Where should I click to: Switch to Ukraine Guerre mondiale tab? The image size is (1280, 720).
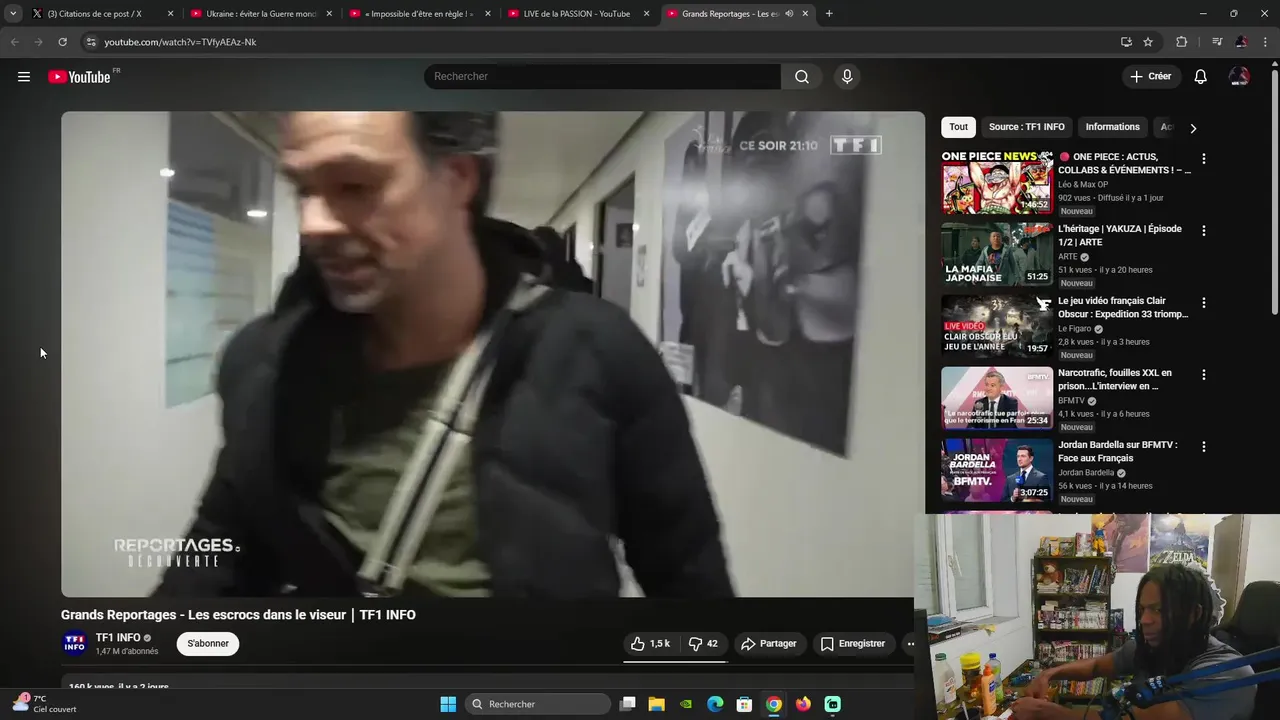261,14
